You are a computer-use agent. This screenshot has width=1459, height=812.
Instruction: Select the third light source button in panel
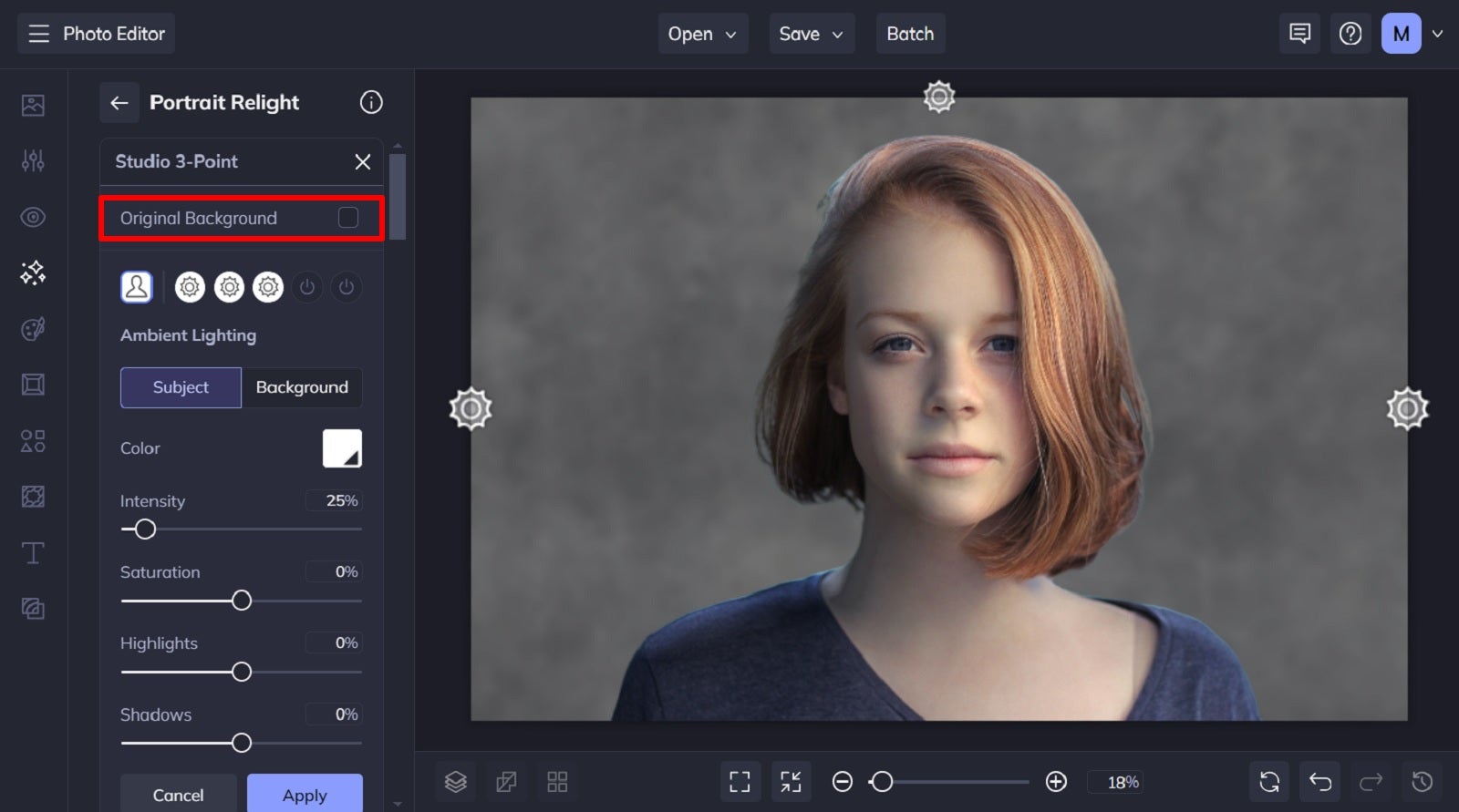pos(268,287)
